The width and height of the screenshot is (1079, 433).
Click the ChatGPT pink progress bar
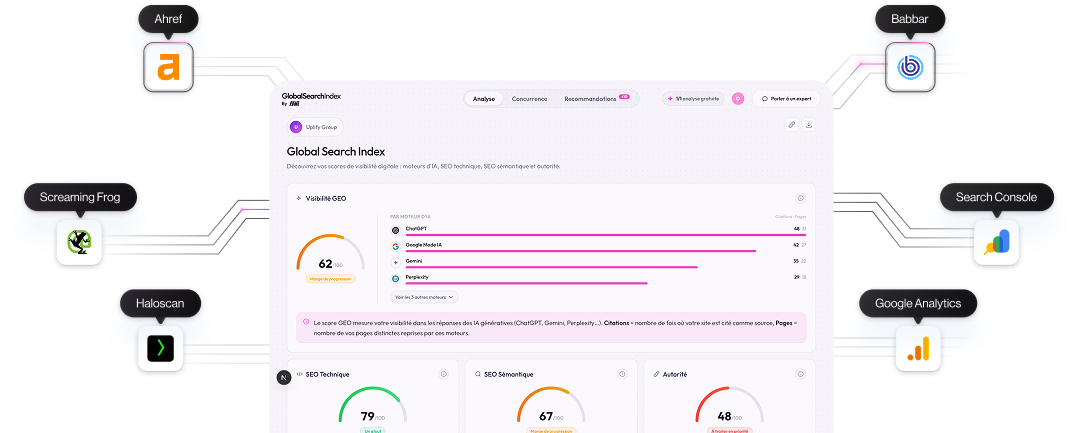pyautogui.click(x=606, y=235)
